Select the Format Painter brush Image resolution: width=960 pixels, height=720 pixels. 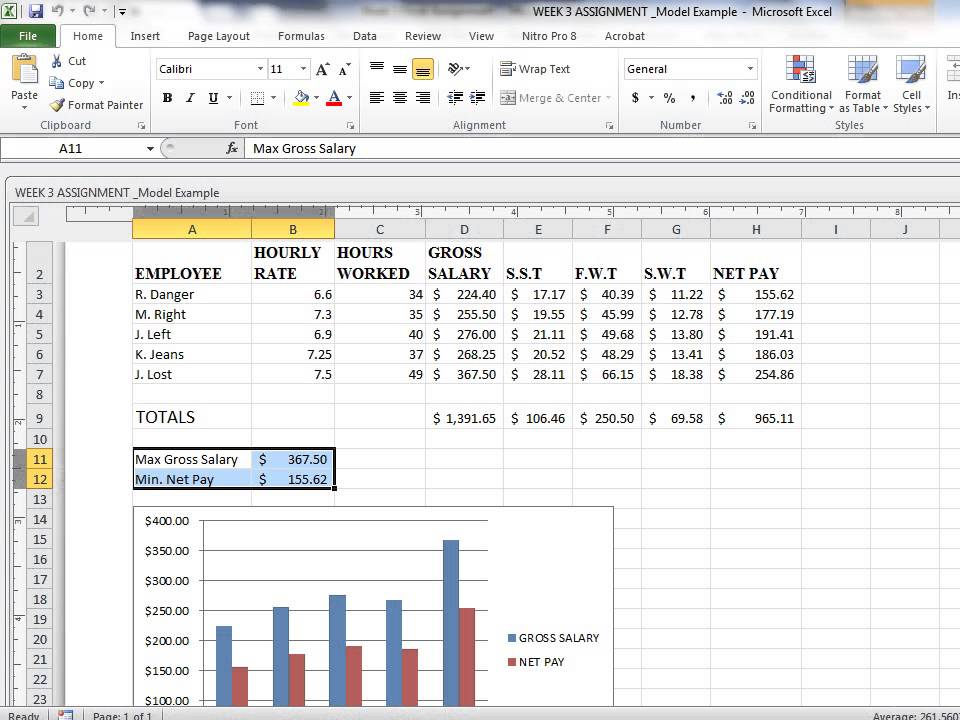pos(57,105)
